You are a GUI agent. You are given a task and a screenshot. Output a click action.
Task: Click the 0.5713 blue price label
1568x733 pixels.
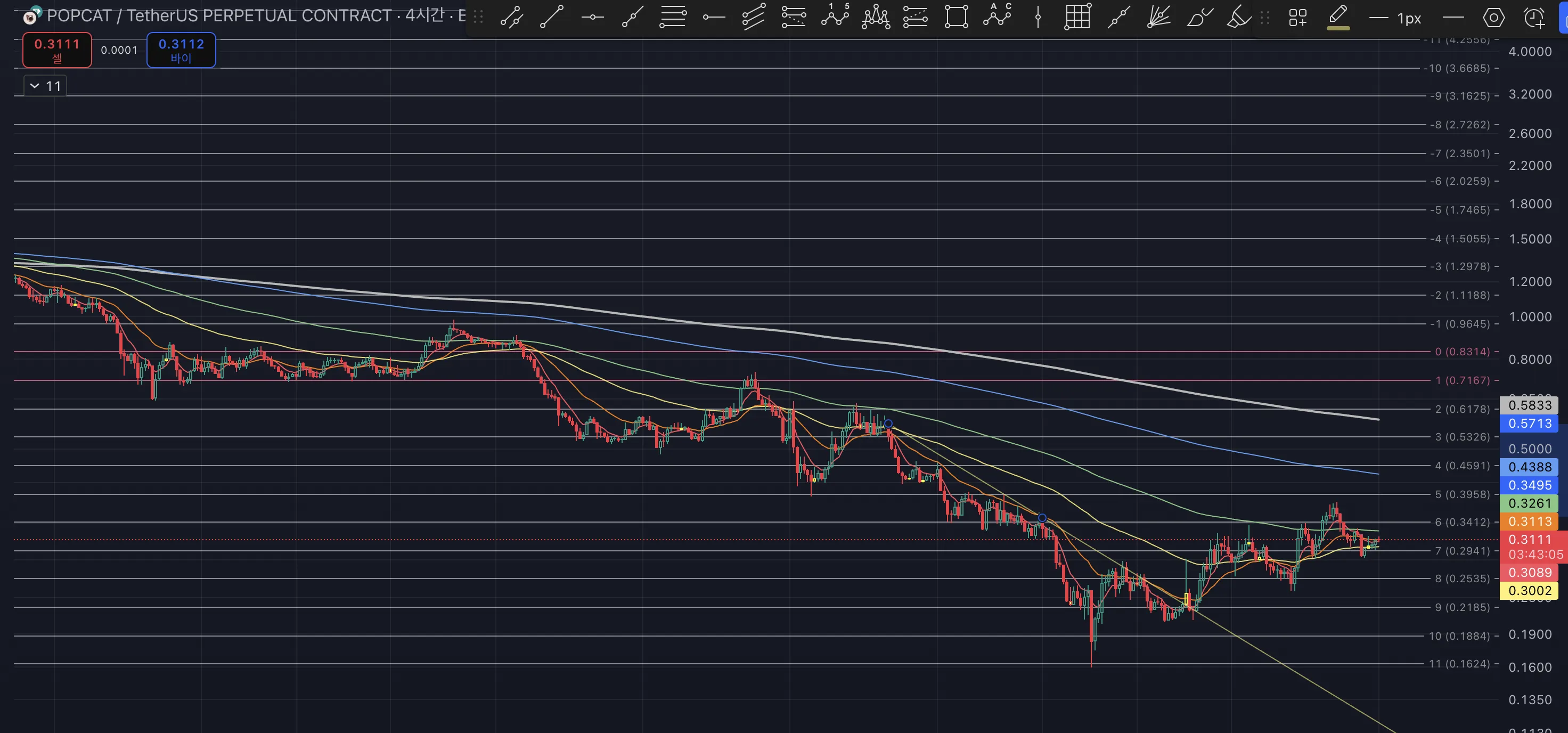[1530, 423]
